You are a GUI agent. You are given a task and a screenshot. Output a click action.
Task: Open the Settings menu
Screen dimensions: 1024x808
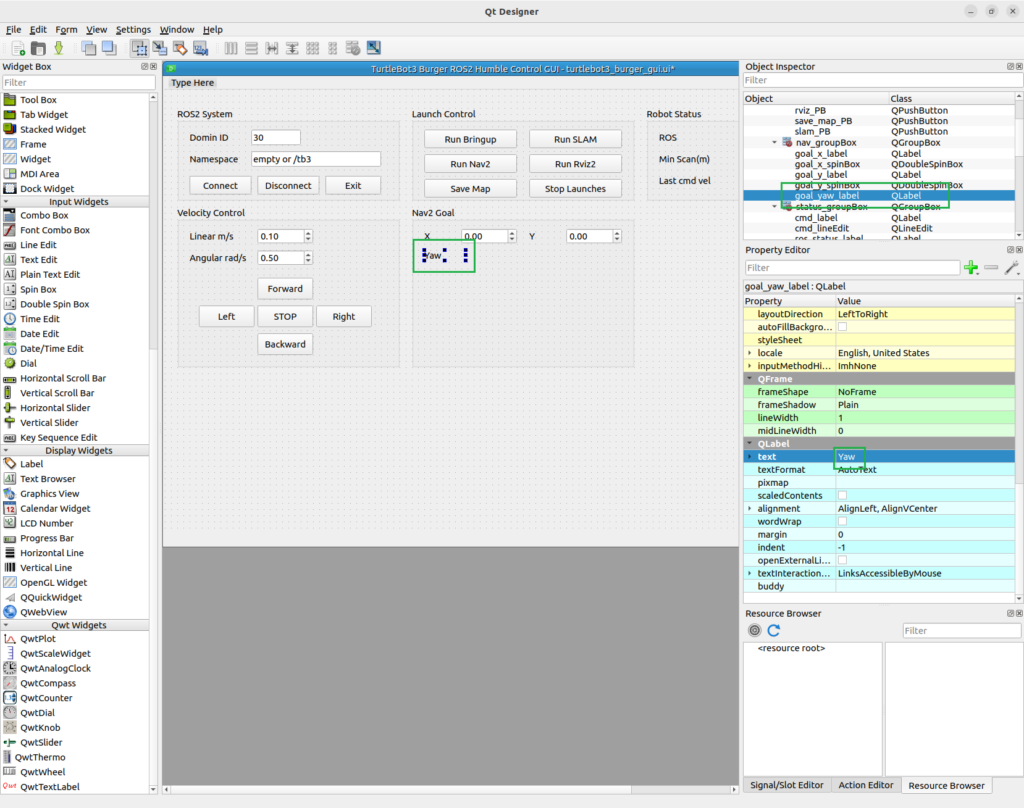(133, 29)
